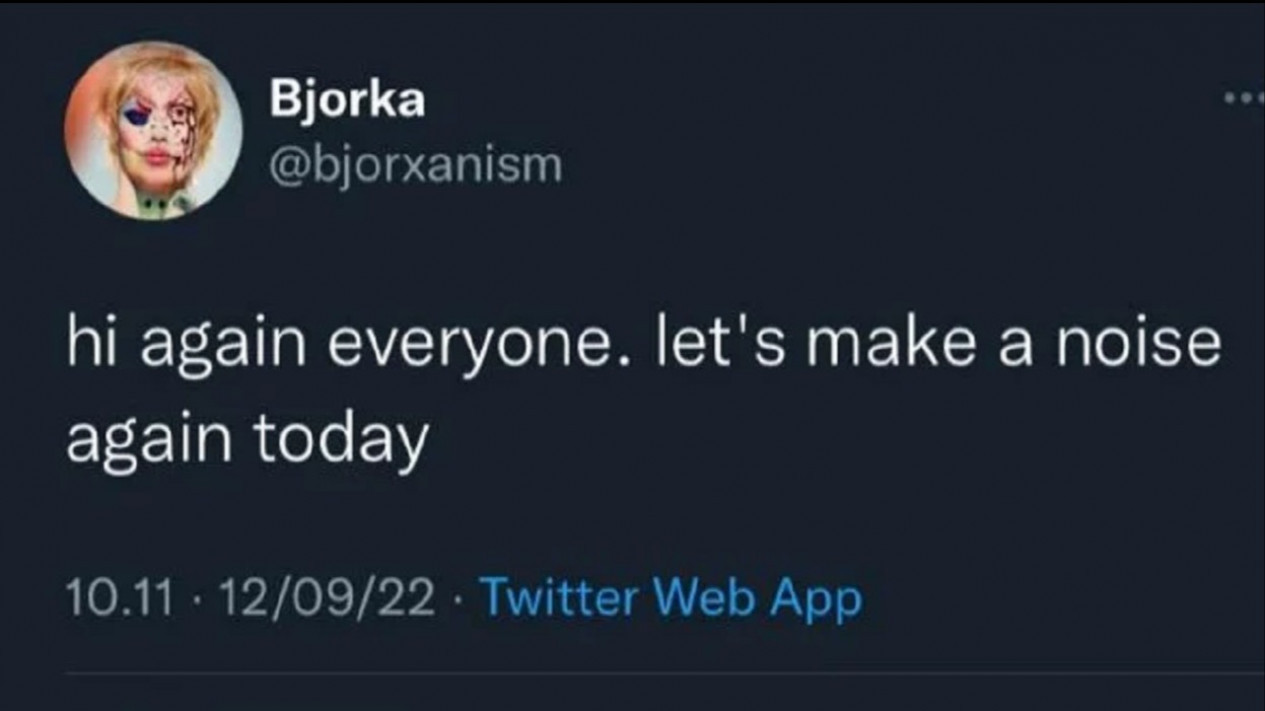This screenshot has height=711, width=1265.
Task: Click the word 'App' in the source label
Action: pyautogui.click(x=815, y=600)
